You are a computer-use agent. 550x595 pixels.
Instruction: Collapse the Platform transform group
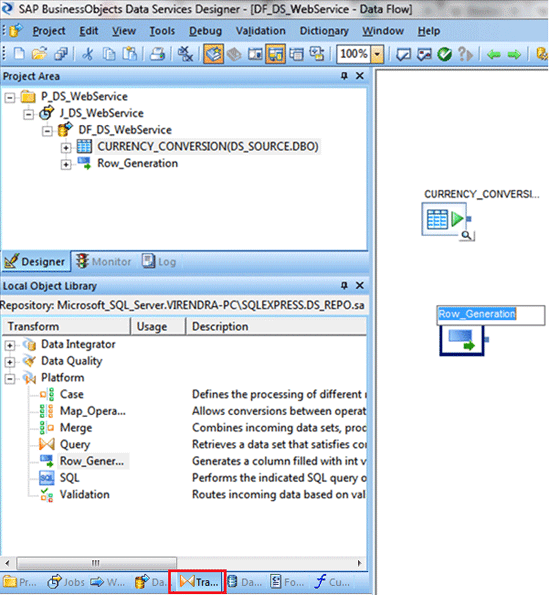pyautogui.click(x=10, y=379)
